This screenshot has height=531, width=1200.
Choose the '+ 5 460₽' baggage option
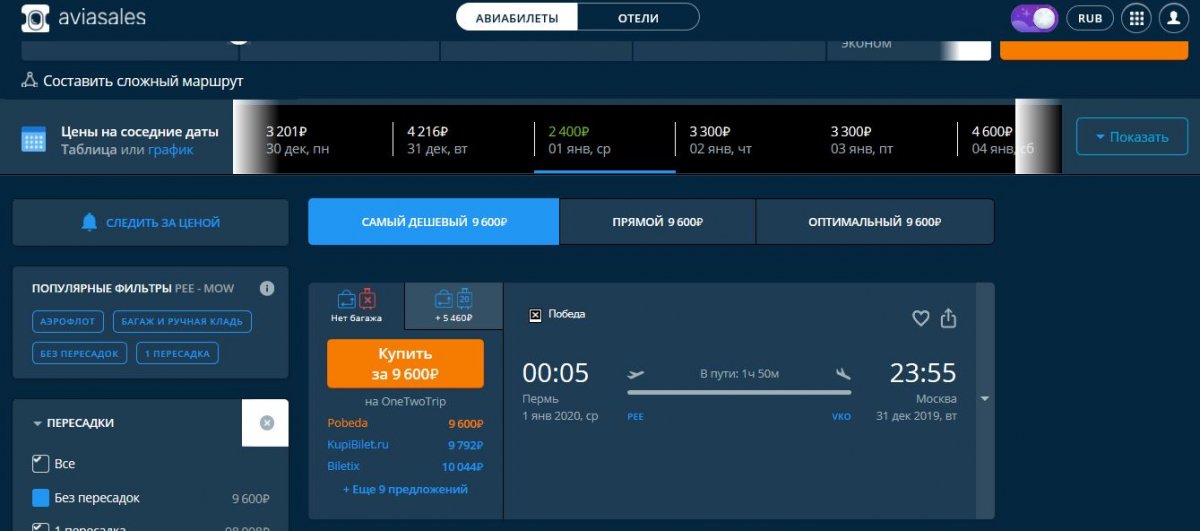pos(453,305)
